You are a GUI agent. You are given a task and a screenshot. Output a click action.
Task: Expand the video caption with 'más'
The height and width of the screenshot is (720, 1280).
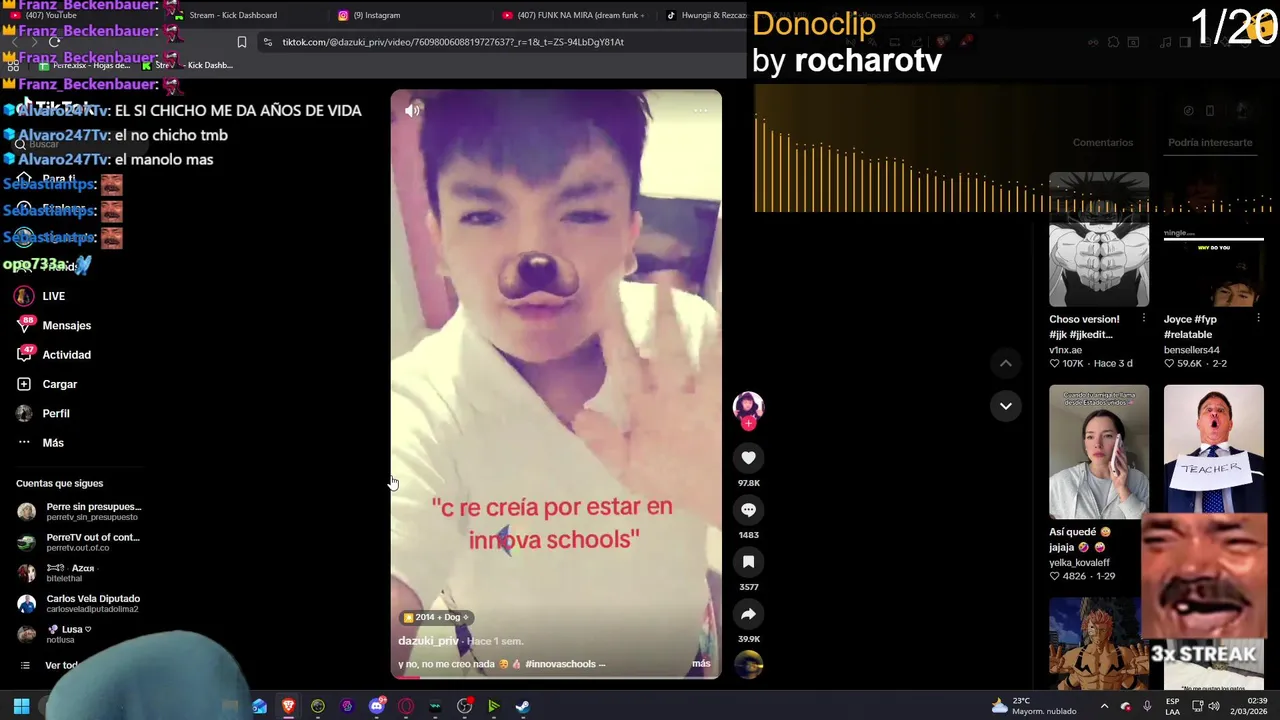pos(701,663)
